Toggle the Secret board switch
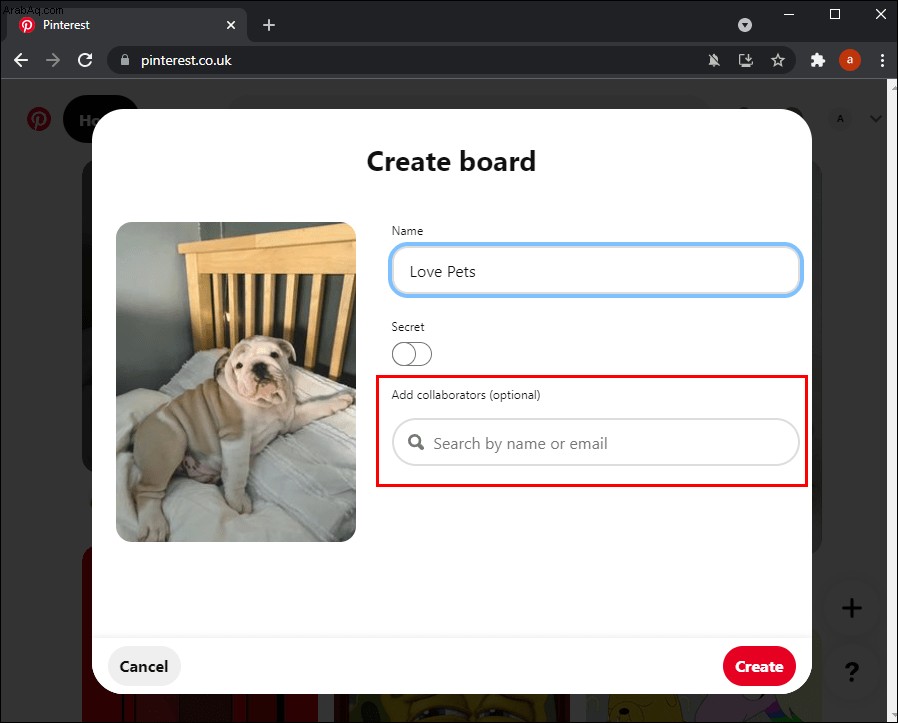The image size is (898, 723). pos(412,354)
